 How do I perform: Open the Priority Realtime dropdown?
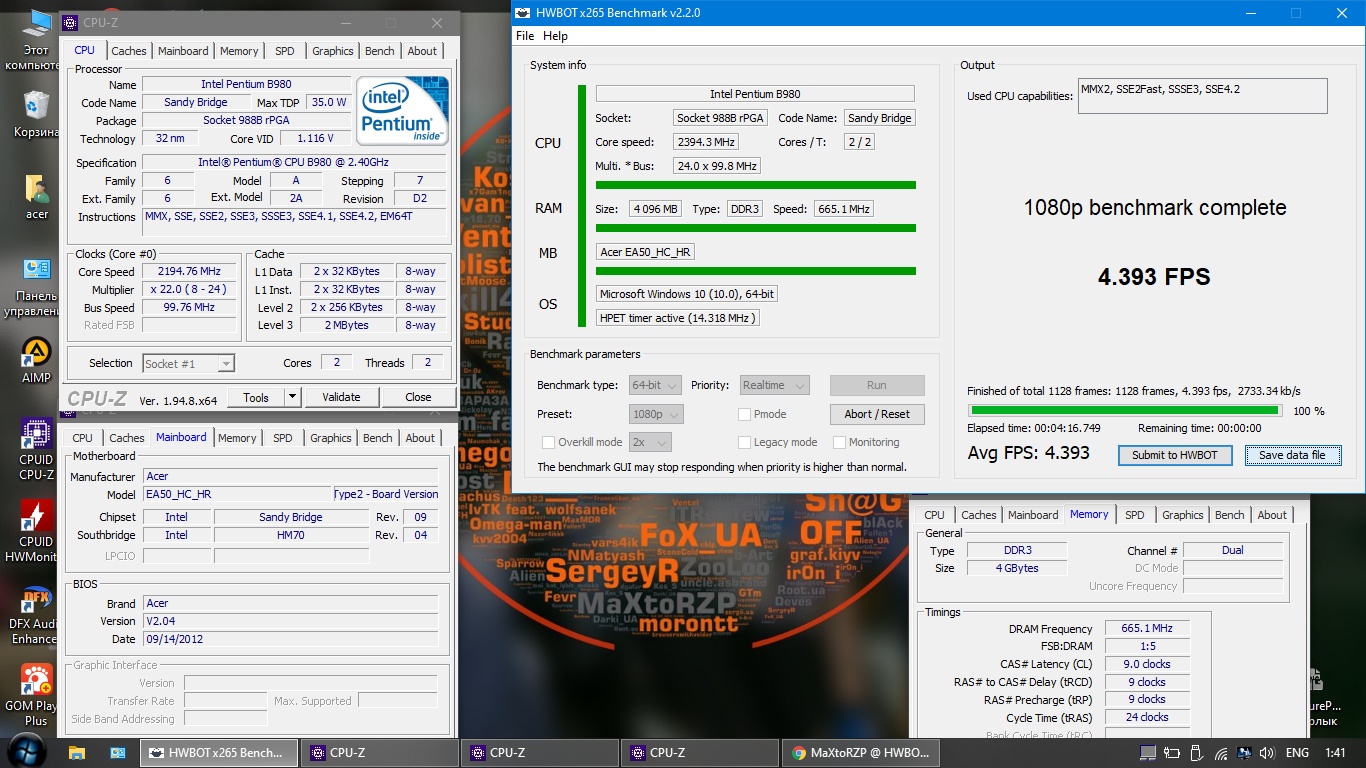(775, 385)
